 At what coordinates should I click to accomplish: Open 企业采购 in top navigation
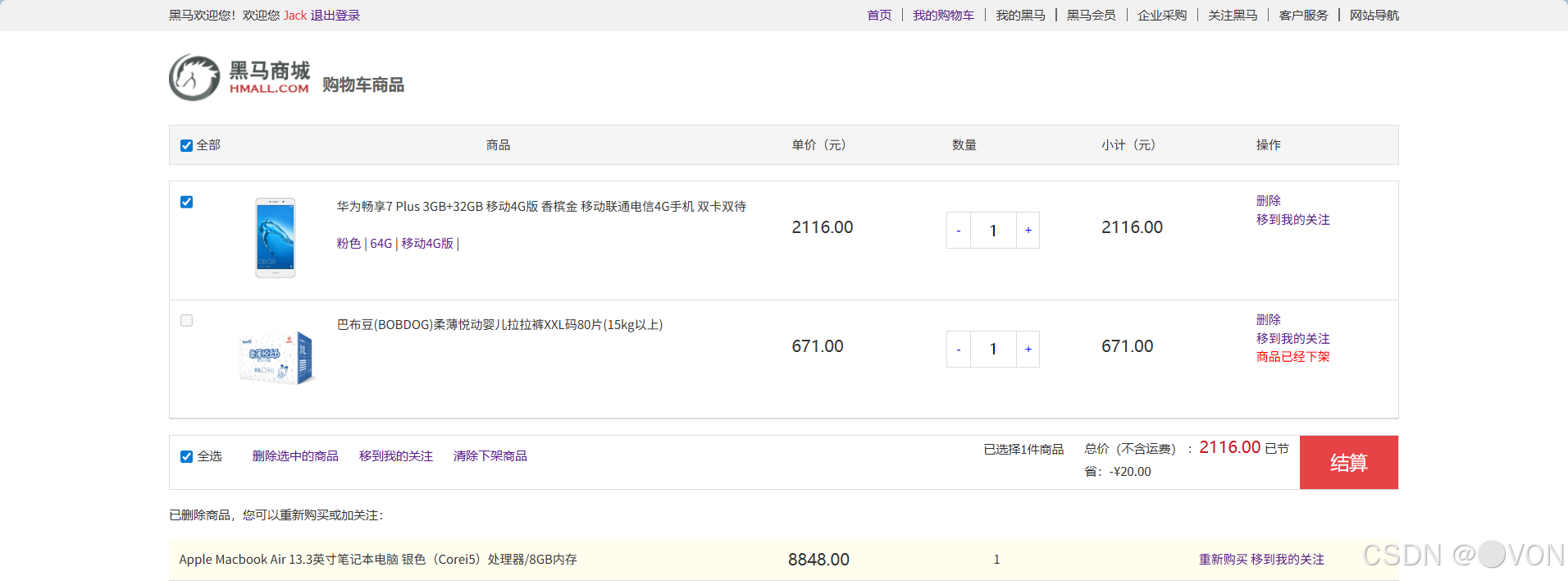click(1162, 16)
